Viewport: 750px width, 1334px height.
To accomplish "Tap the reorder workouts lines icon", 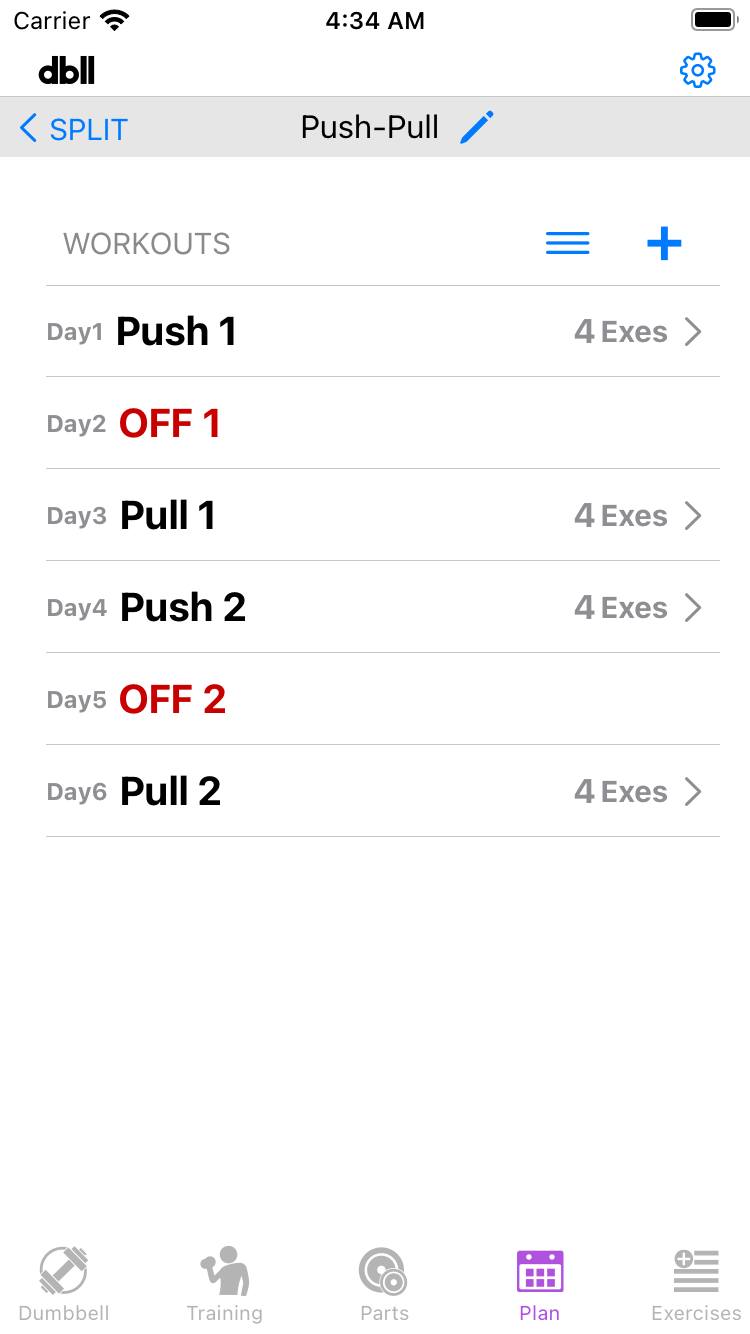I will pyautogui.click(x=567, y=243).
